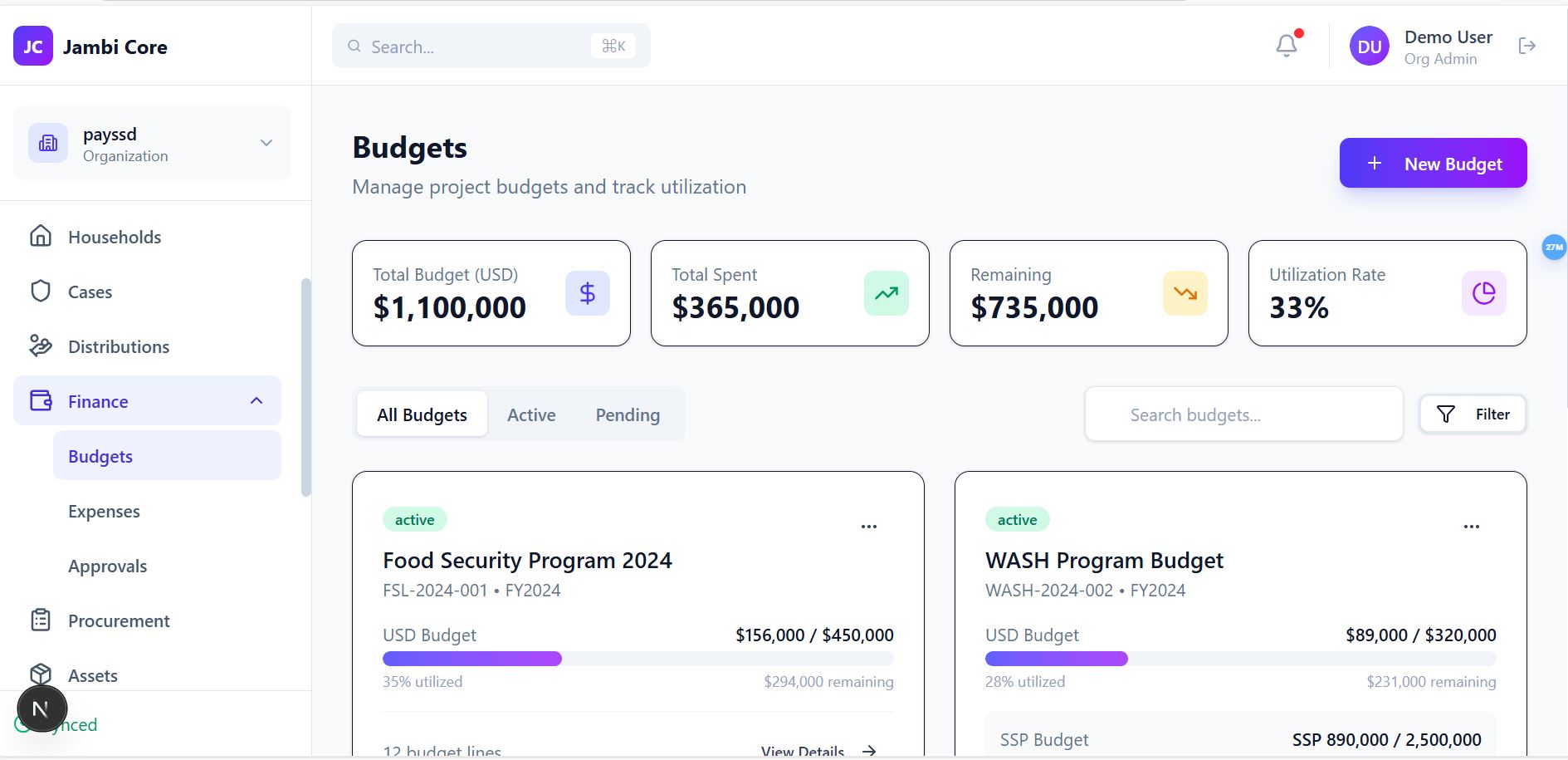Click the Filter button
Viewport: 1568px width, 760px height.
1473,414
